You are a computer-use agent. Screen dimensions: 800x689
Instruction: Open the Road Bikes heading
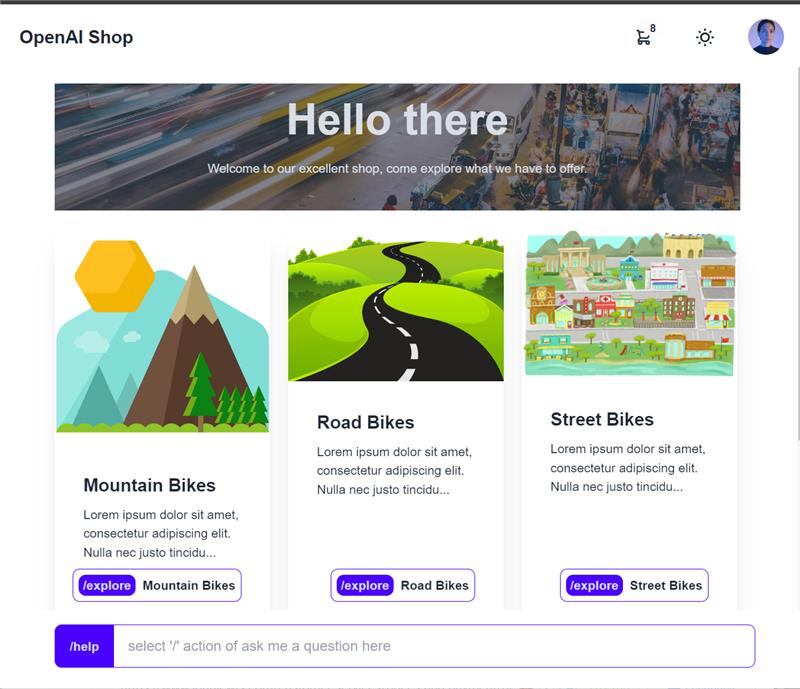click(365, 422)
